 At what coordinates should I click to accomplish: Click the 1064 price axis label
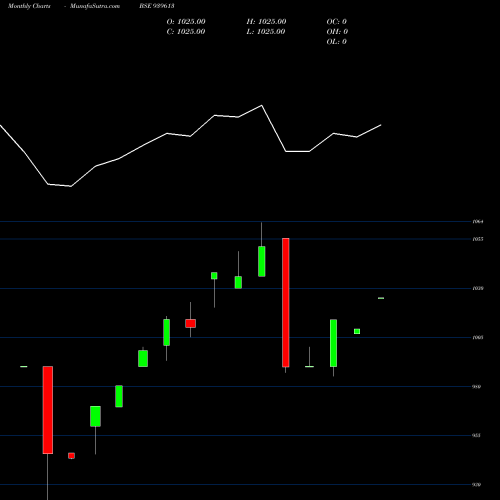[x=478, y=221]
